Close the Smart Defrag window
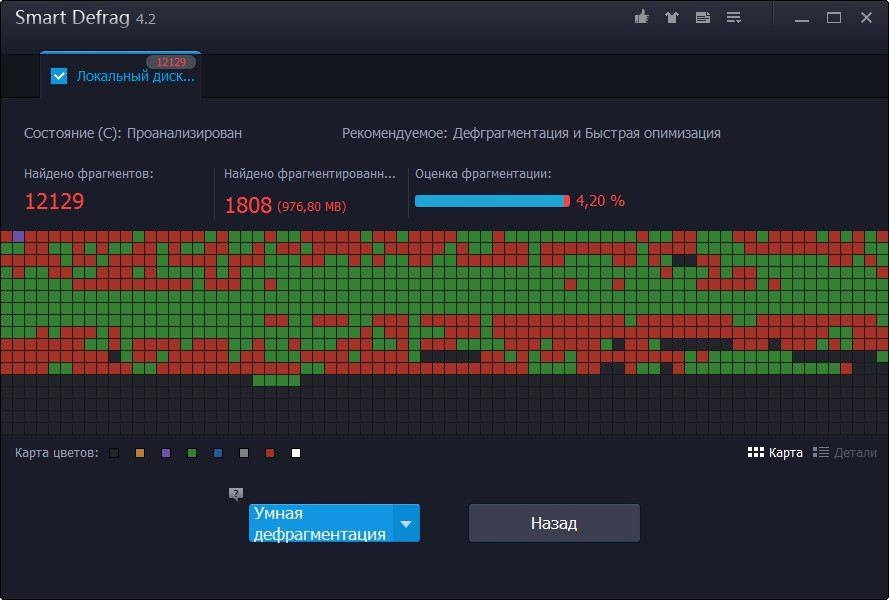The width and height of the screenshot is (889, 600). click(x=866, y=18)
